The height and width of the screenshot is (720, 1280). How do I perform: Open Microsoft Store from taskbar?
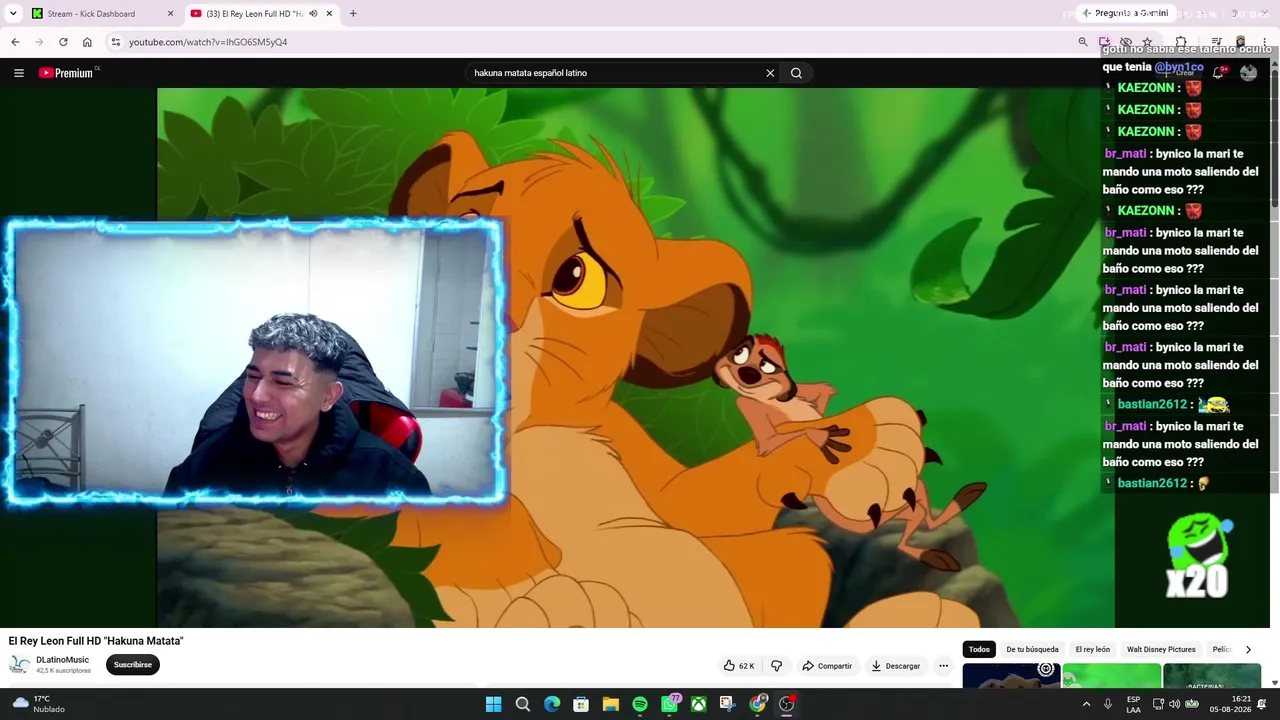[581, 704]
